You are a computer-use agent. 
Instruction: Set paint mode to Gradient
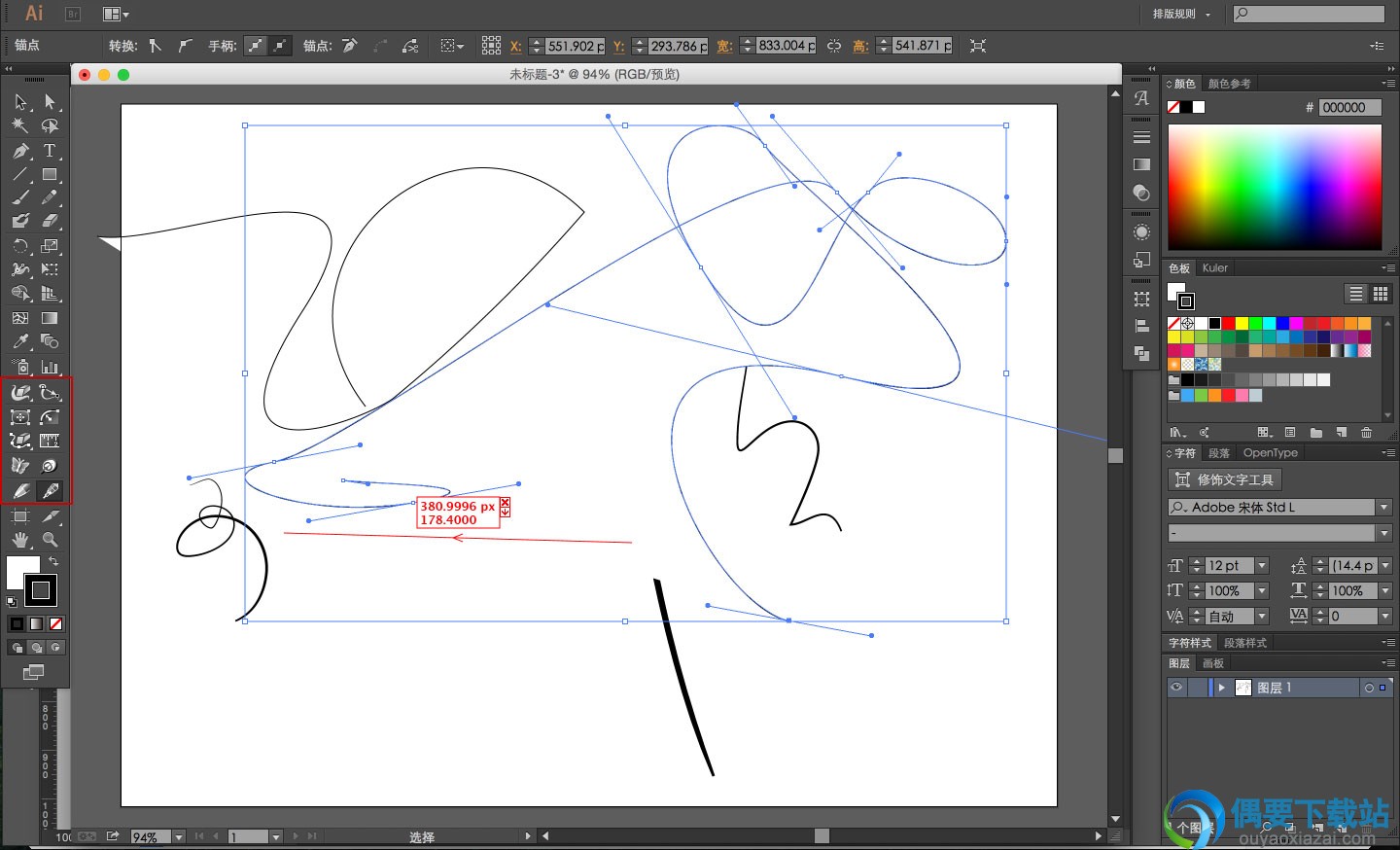pos(36,623)
